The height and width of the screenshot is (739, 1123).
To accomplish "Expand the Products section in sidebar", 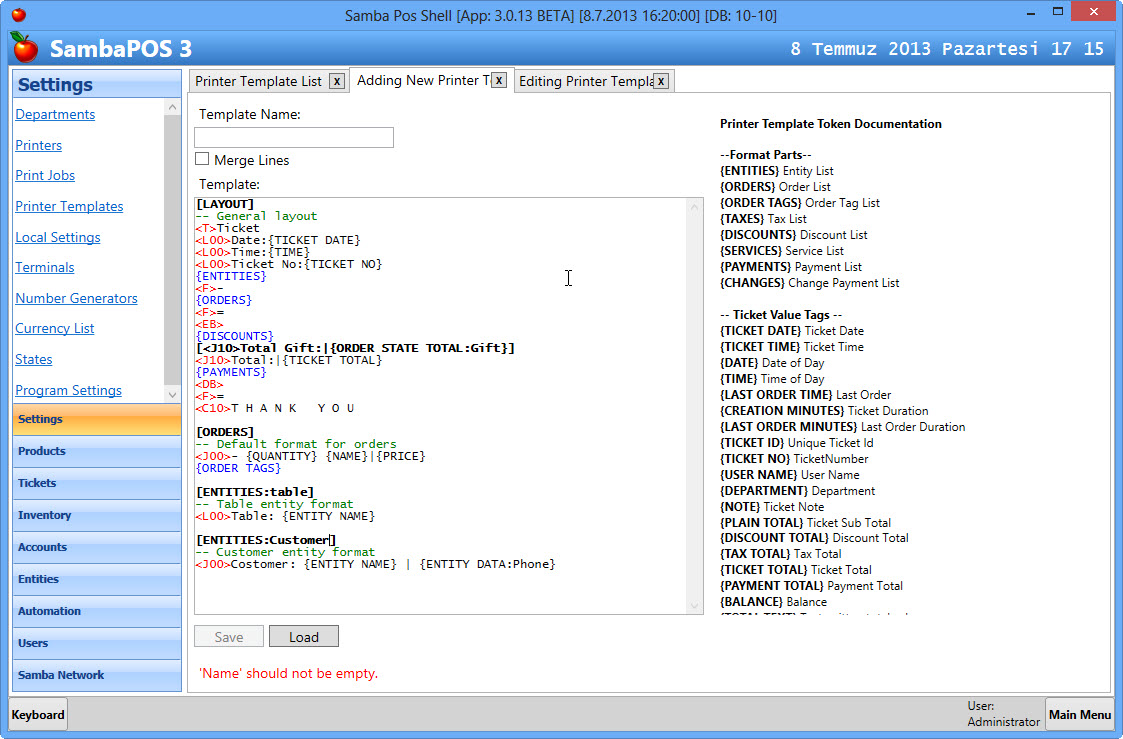I will 96,451.
